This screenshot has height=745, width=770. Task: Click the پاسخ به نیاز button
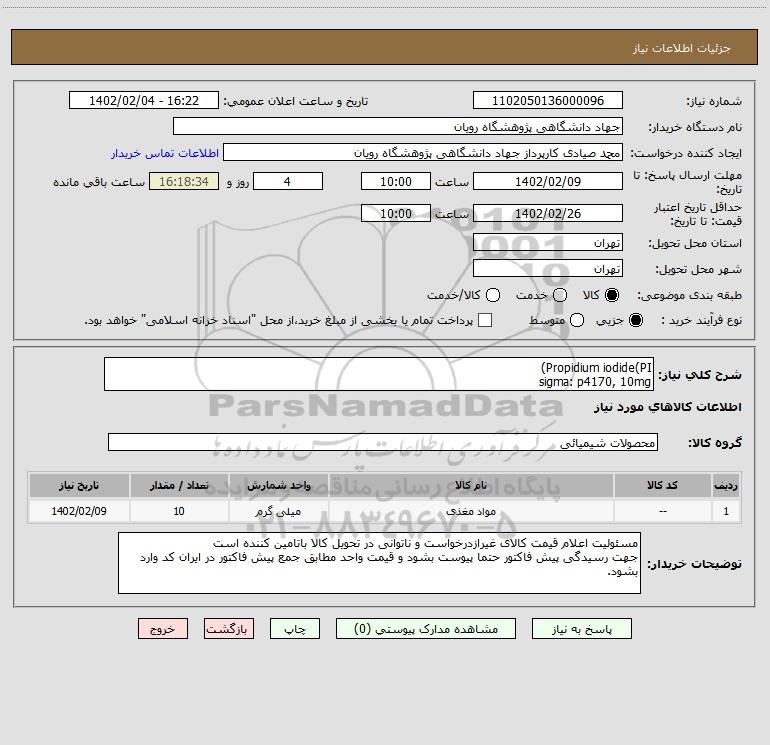(x=581, y=629)
